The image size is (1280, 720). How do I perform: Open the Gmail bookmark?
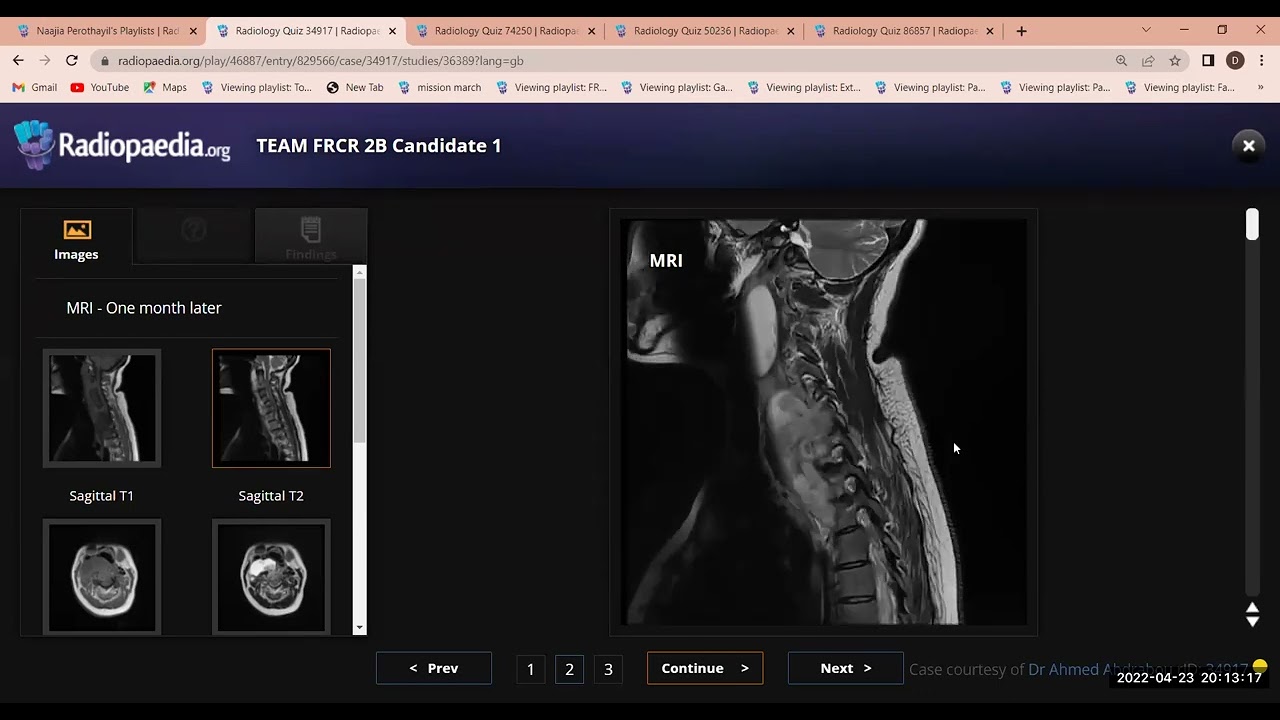[x=35, y=87]
